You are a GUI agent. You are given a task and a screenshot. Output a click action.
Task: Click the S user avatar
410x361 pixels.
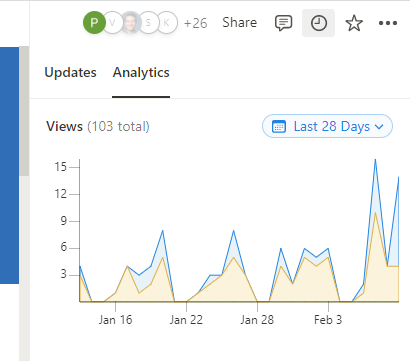(148, 23)
